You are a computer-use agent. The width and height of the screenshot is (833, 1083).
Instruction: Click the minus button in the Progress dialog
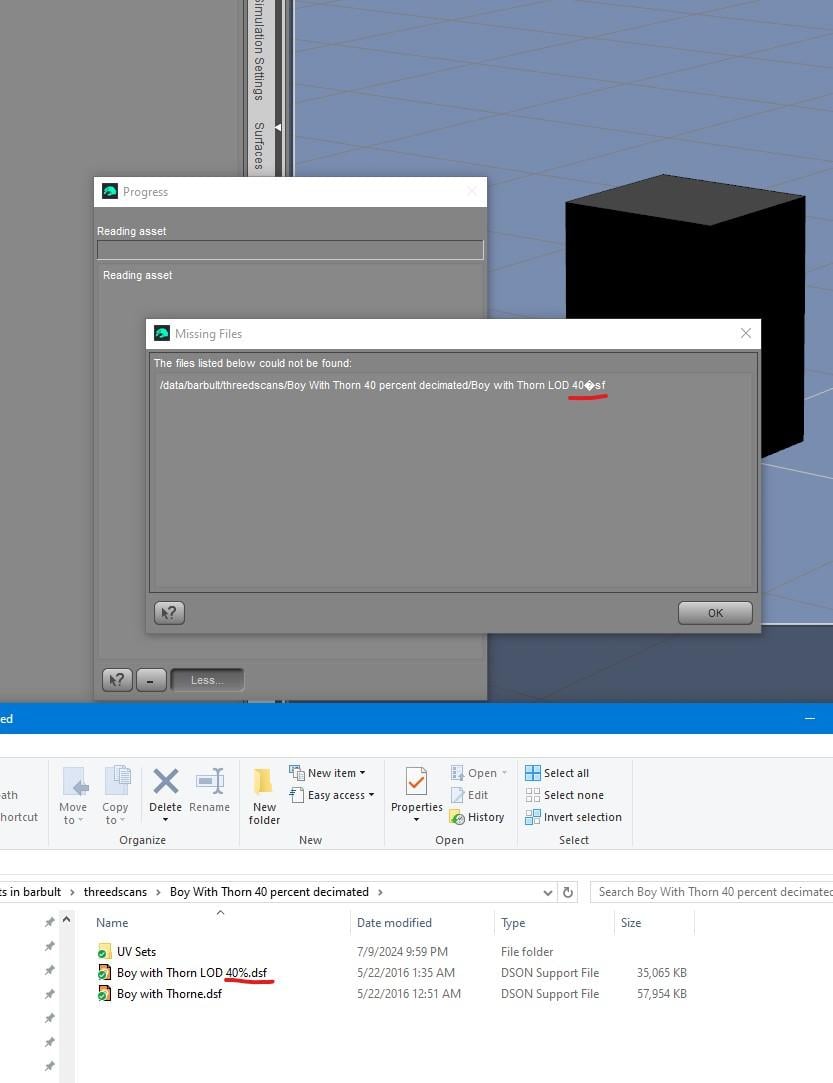[151, 680]
